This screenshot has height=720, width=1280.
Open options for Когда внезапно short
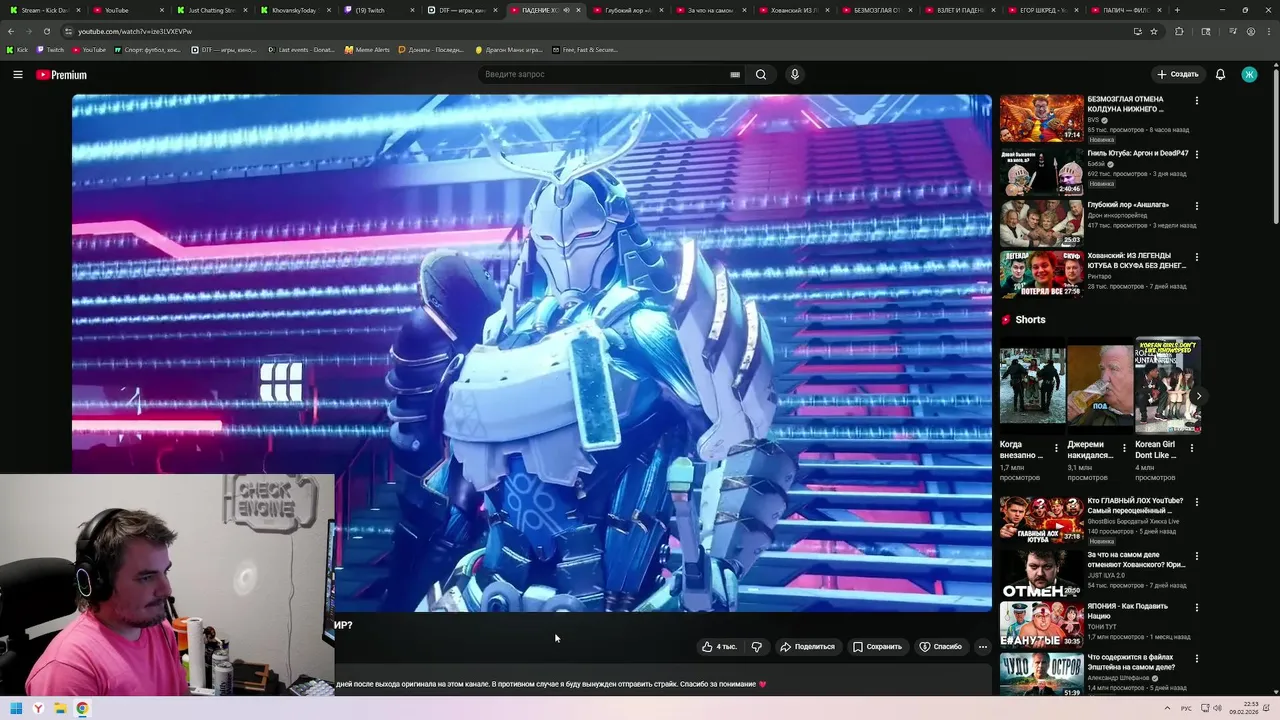1056,448
